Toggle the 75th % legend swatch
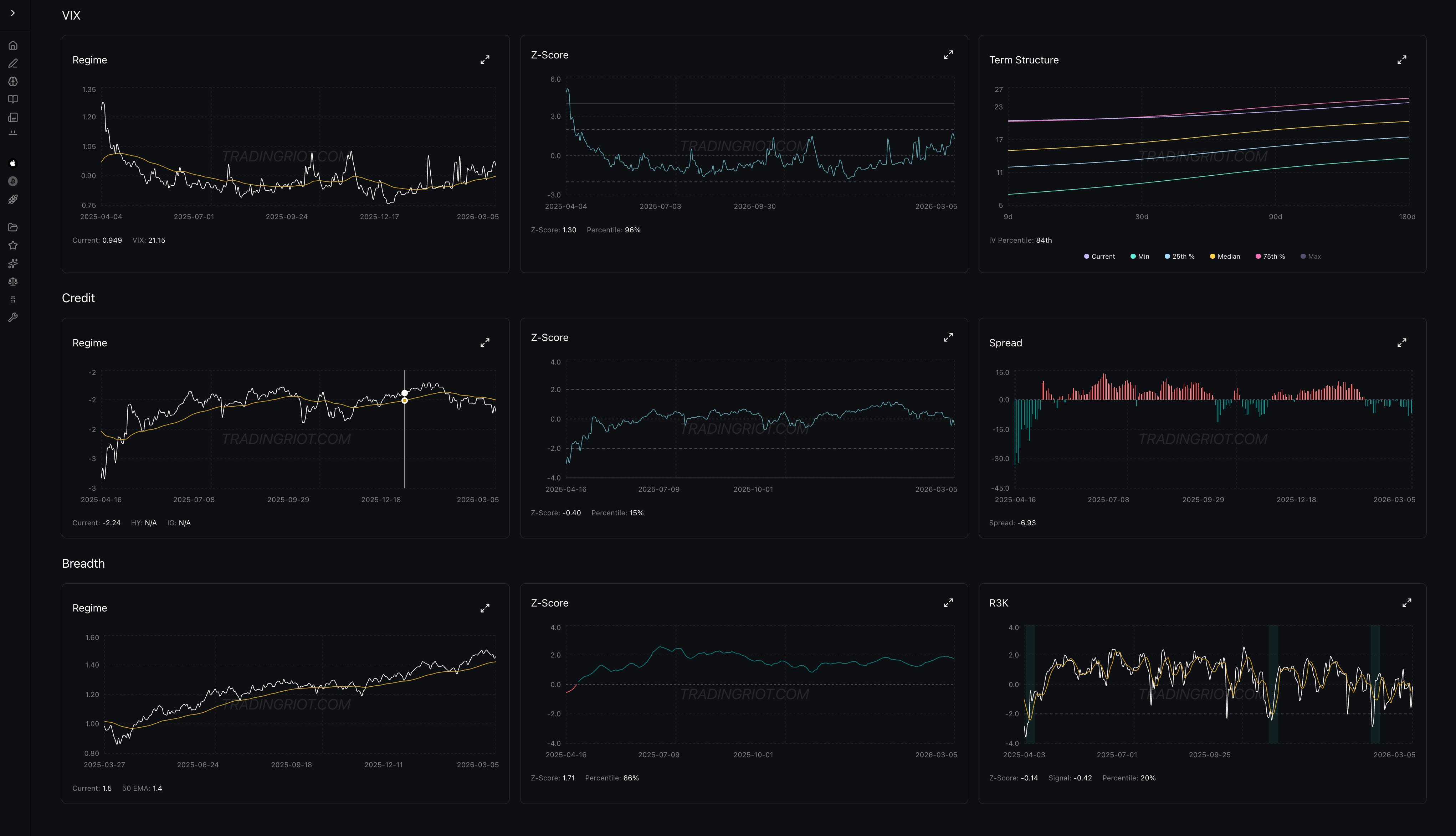1456x836 pixels. [1258, 257]
